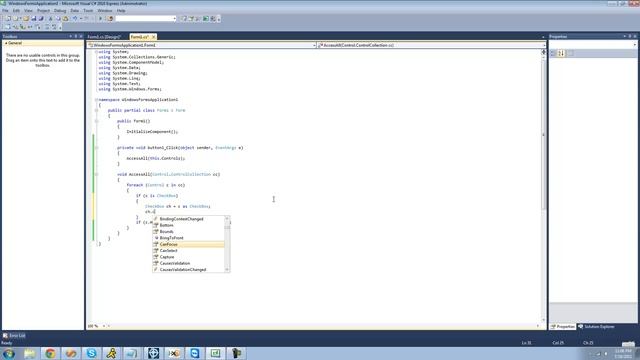Click the Toolbox panel auto-hide pin

(x=76, y=36)
